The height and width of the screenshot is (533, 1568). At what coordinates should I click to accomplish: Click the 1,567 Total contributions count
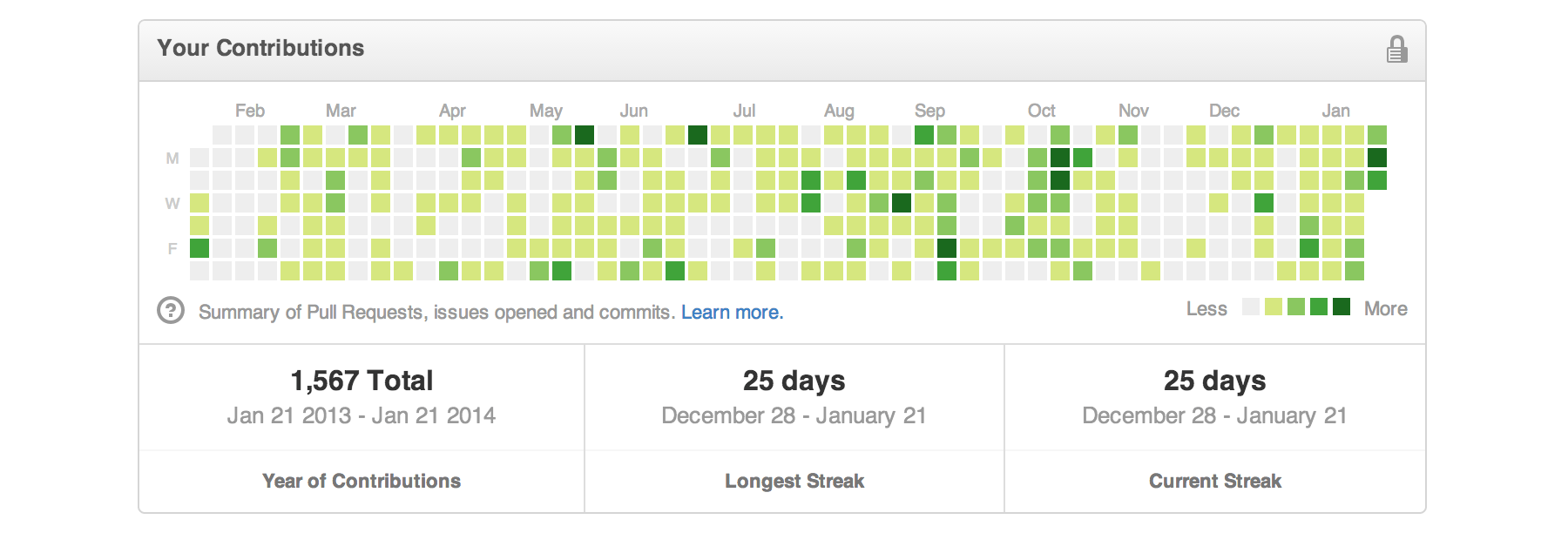pyautogui.click(x=362, y=381)
